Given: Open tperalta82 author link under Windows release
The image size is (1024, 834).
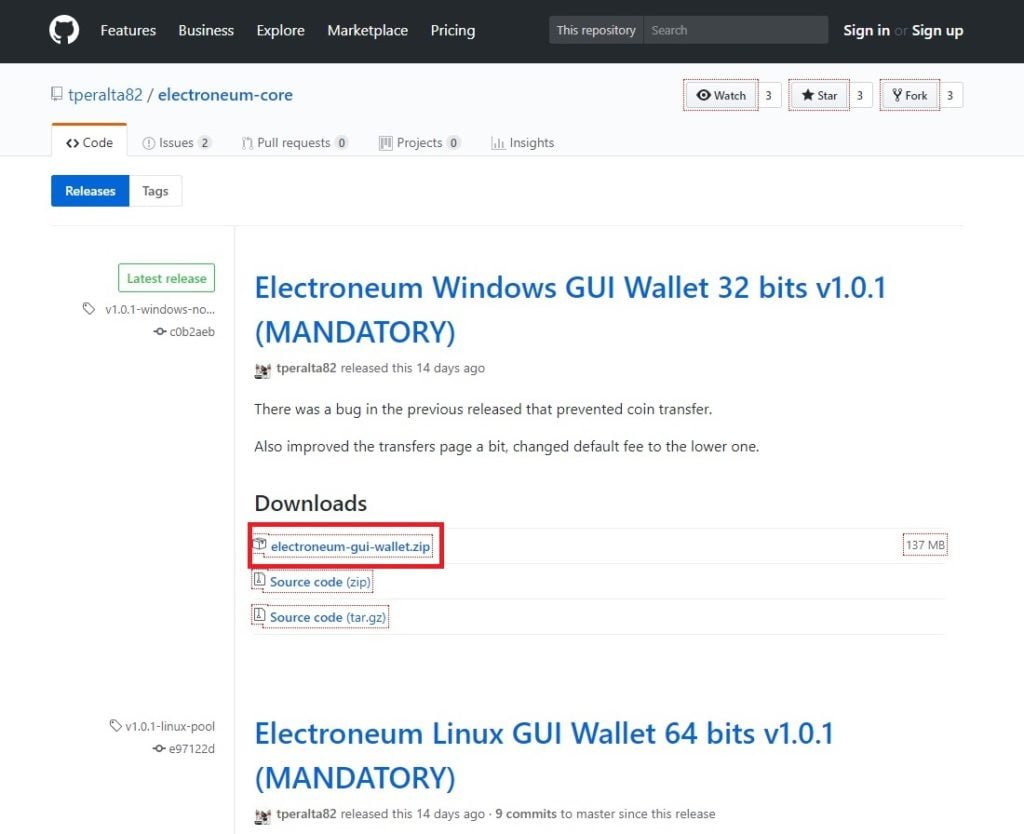Looking at the screenshot, I should click(306, 368).
